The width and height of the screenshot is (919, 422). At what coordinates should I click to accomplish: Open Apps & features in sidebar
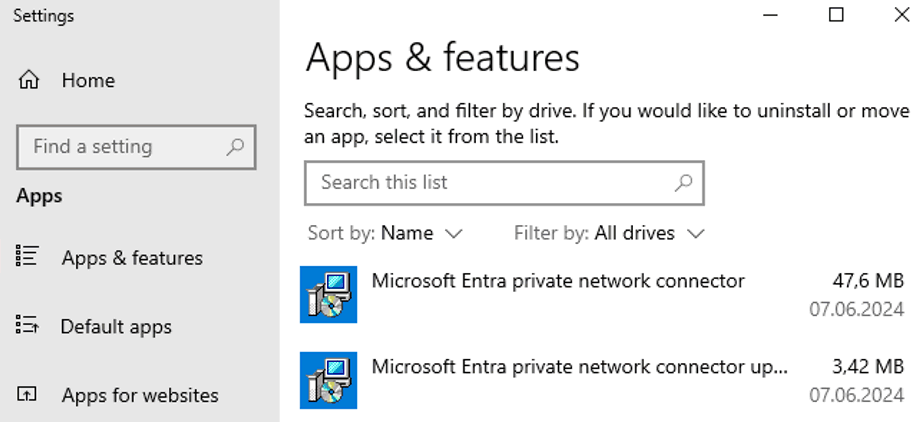click(x=132, y=257)
